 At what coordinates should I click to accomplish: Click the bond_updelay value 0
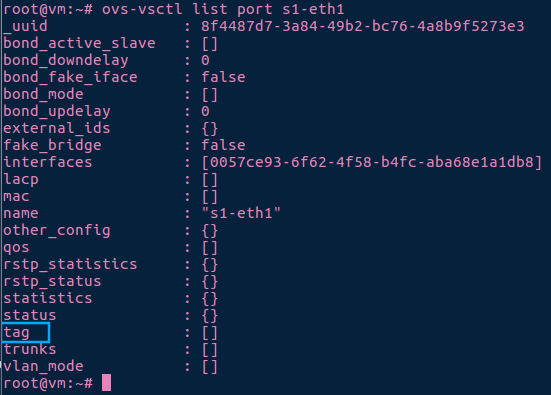pos(206,111)
